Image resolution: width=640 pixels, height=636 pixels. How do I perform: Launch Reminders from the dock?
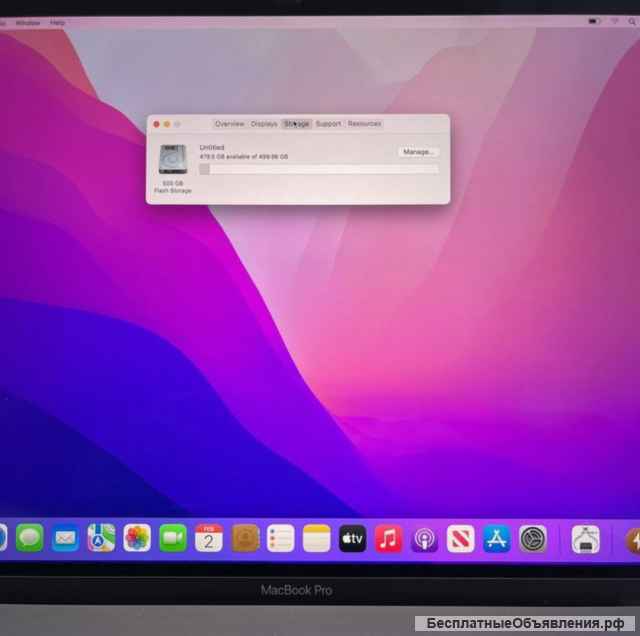(281, 538)
